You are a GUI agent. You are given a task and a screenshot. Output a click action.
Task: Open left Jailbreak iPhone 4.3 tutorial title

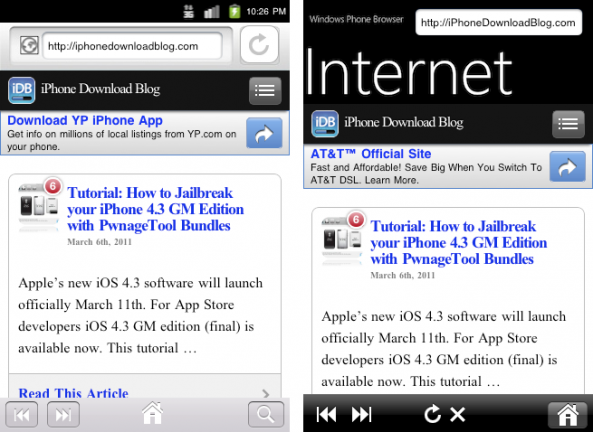155,209
